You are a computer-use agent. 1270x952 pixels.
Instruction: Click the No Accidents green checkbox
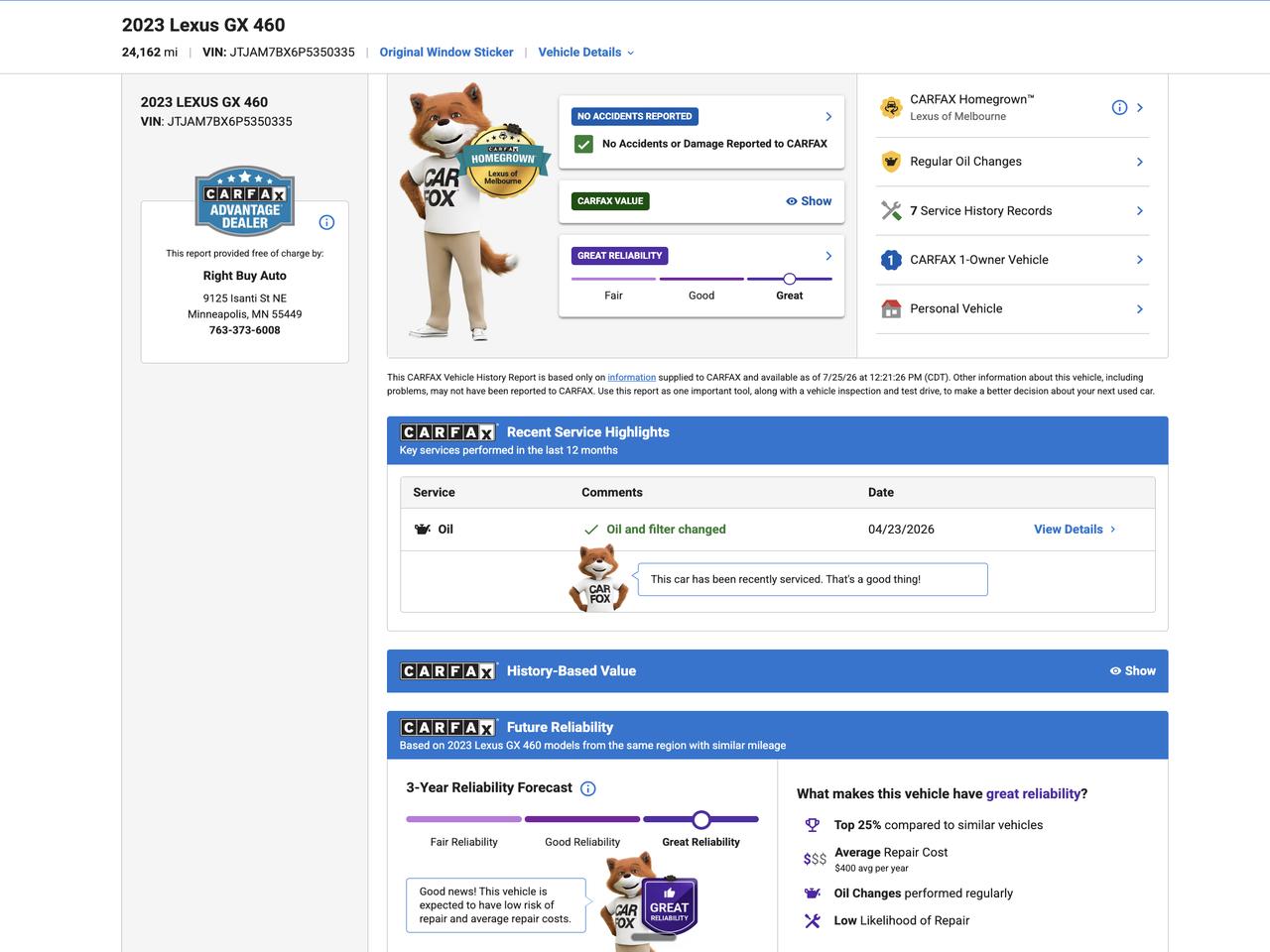tap(583, 144)
